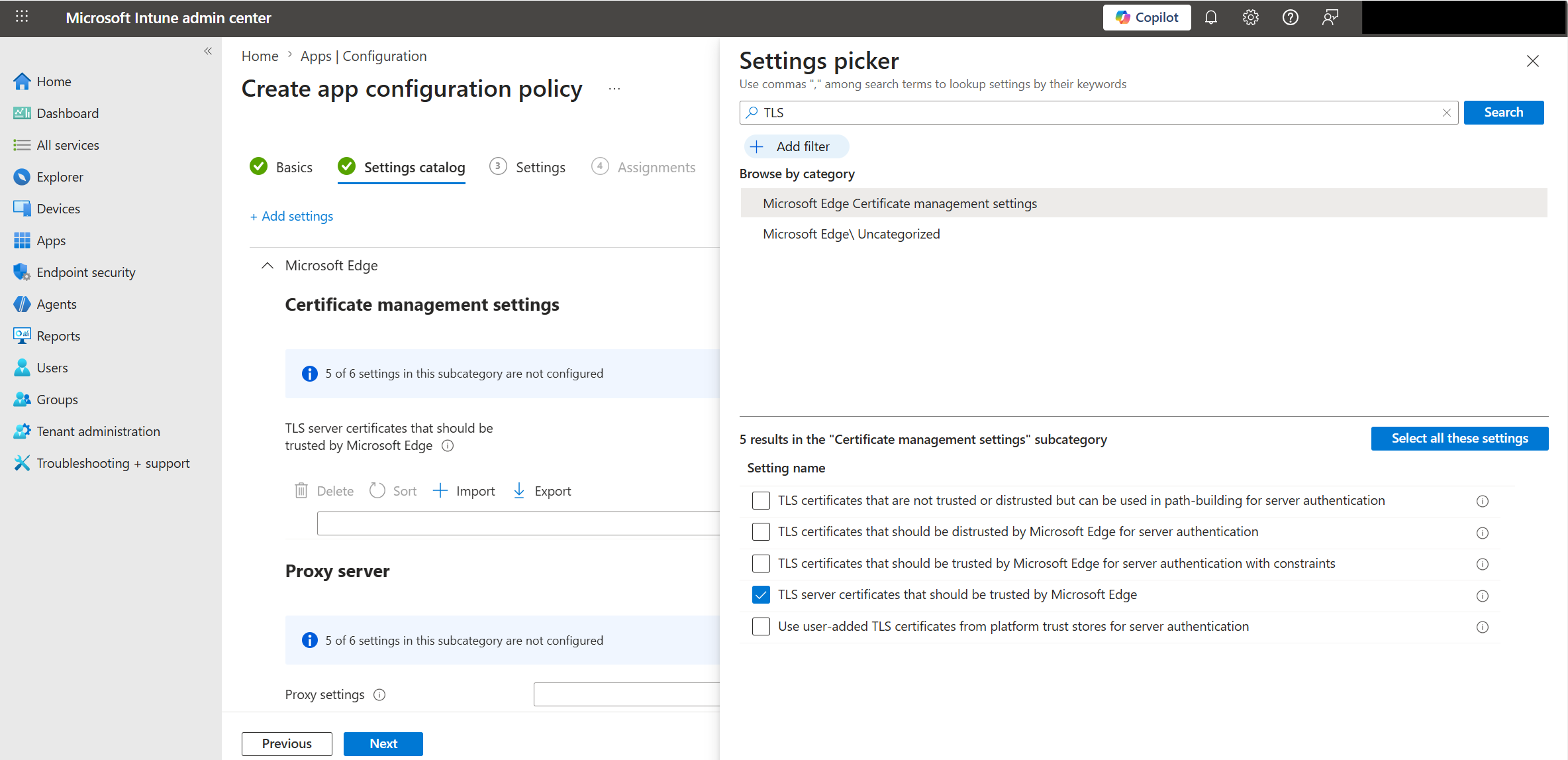This screenshot has height=760, width=1568.
Task: Show info for TLS server certificates row
Action: (1483, 596)
